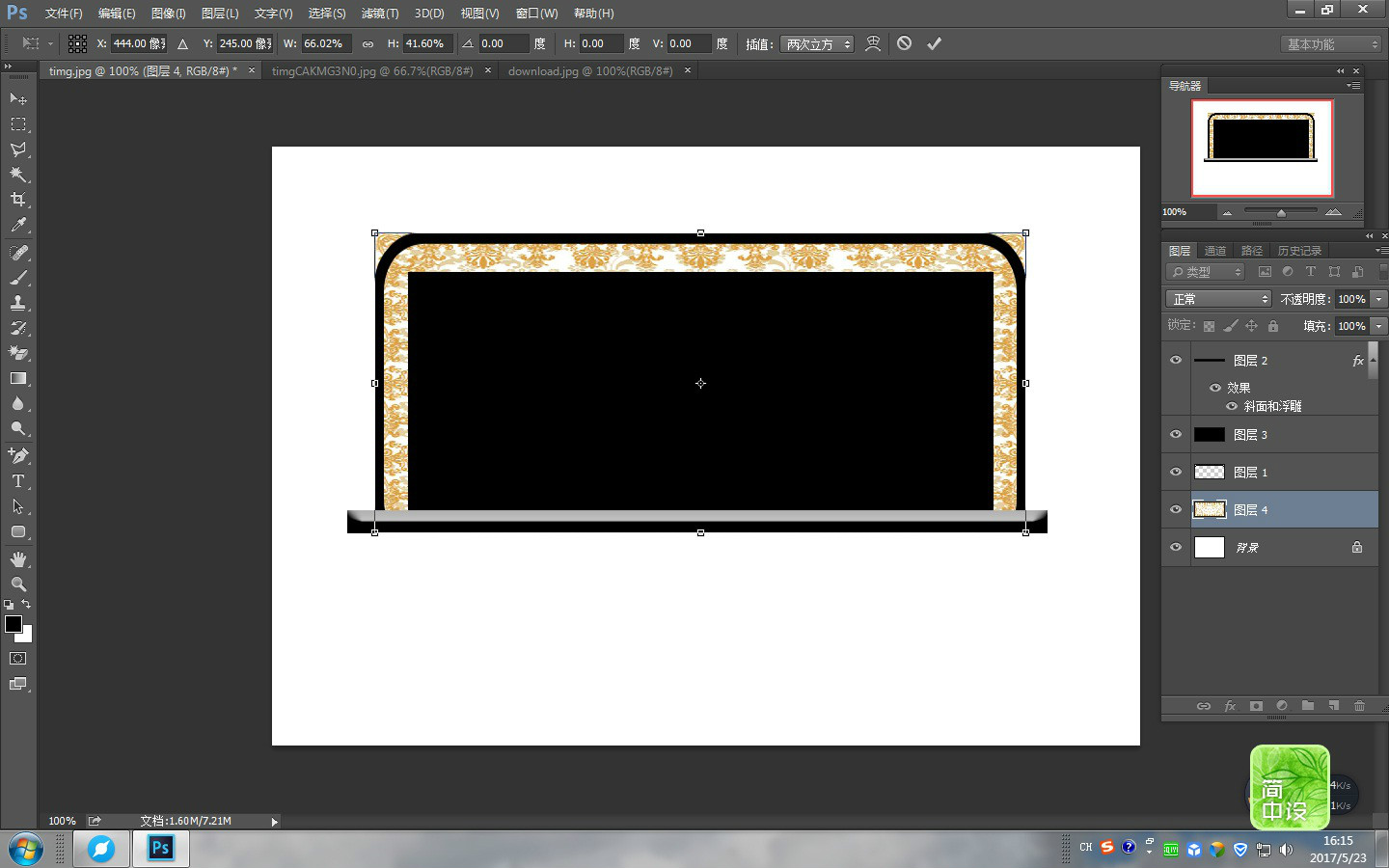1389x868 pixels.
Task: Select the History Brush tool
Action: pos(18,328)
